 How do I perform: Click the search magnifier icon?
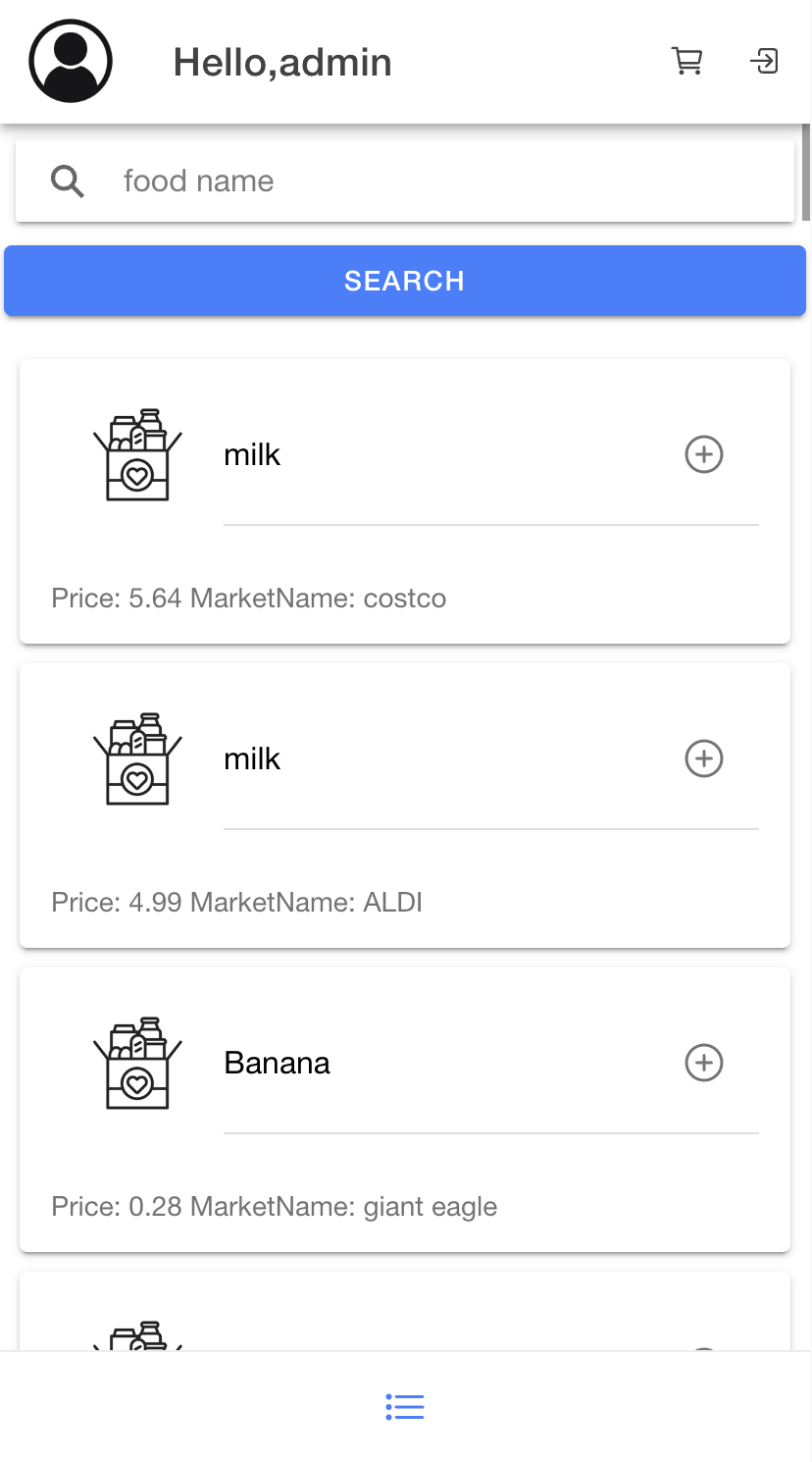68,182
